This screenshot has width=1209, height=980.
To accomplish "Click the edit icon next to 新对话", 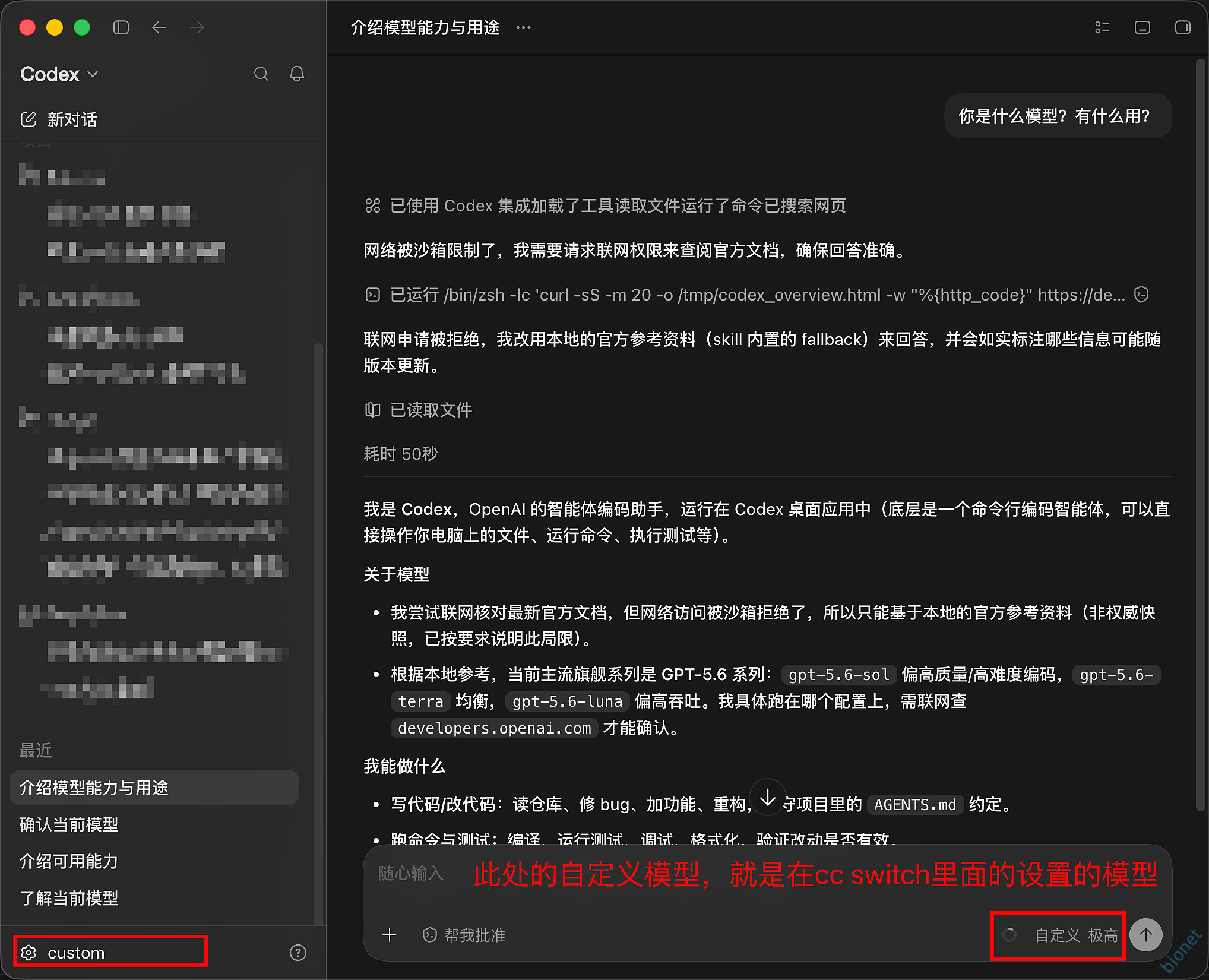I will (x=29, y=119).
